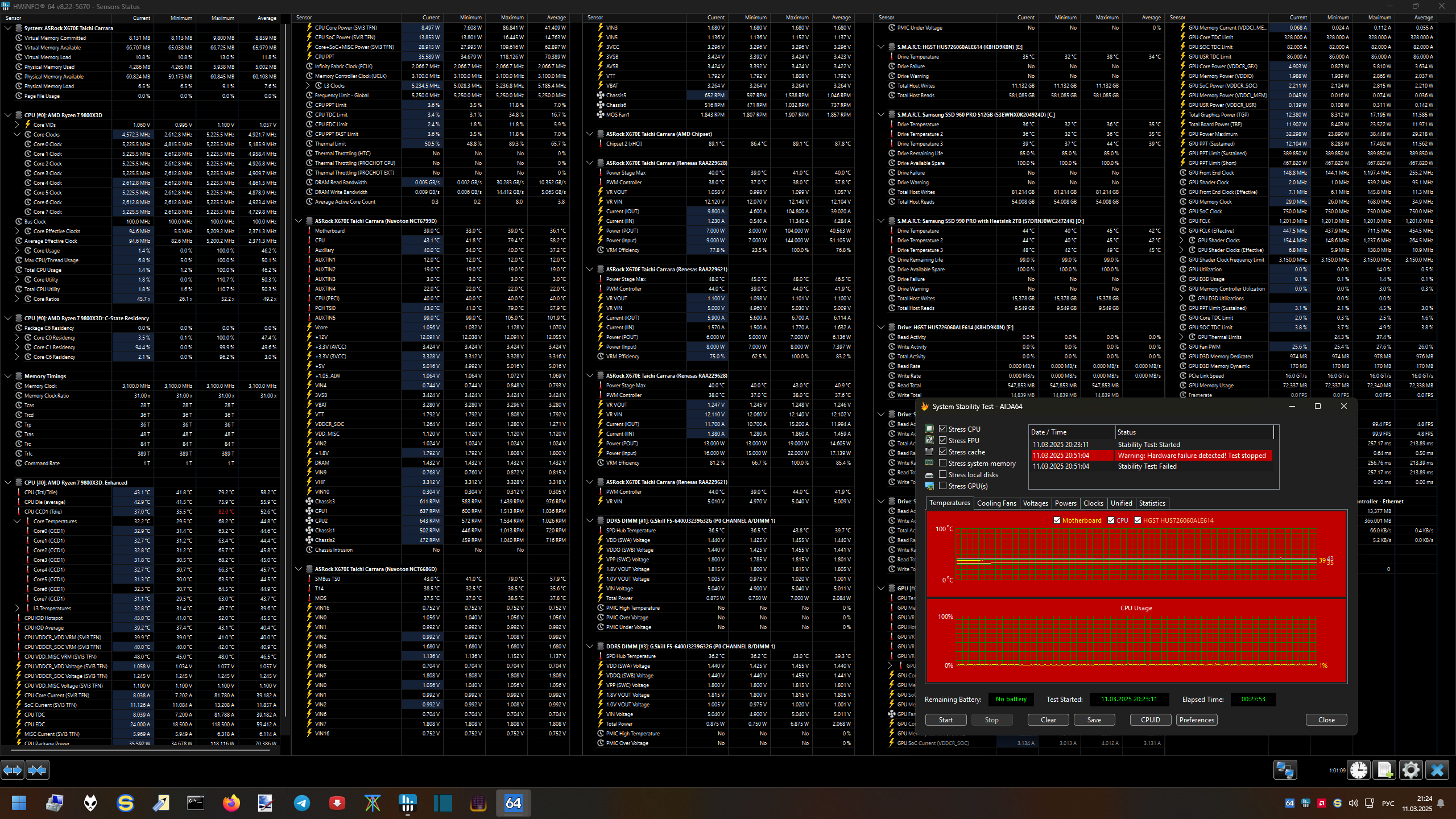
Task: Open Telegram from the taskbar
Action: [302, 803]
